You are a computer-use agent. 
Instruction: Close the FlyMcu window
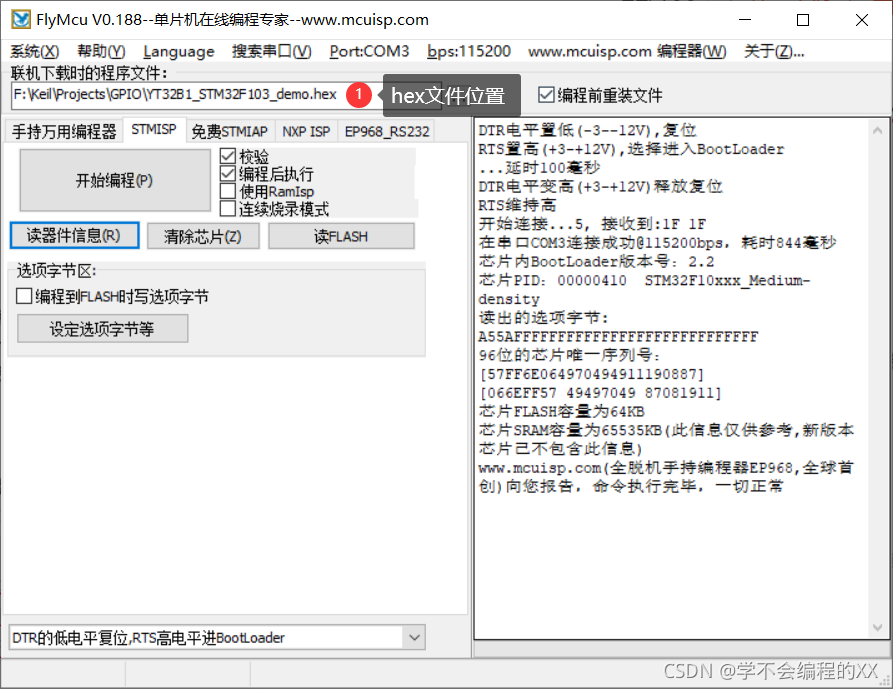pyautogui.click(x=862, y=20)
